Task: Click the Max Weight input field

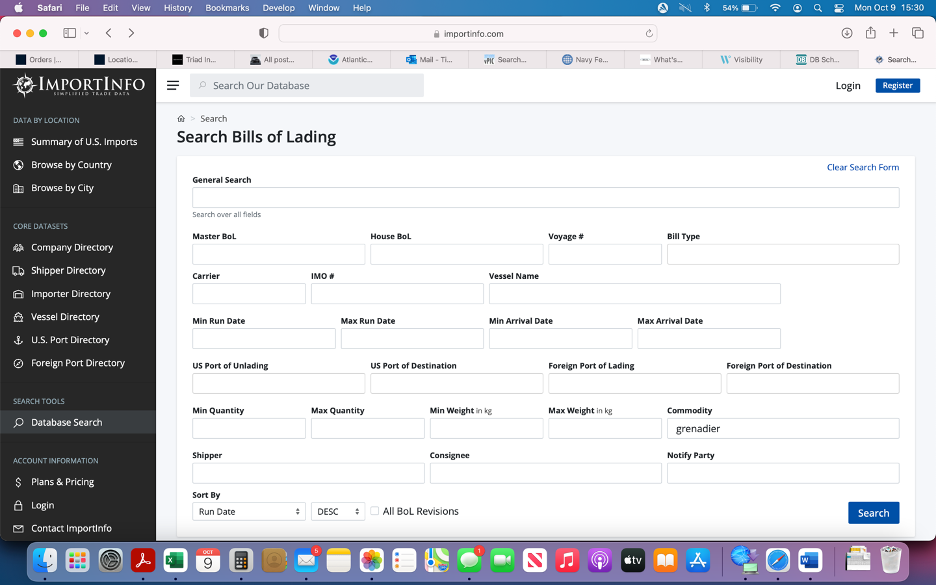Action: (605, 428)
